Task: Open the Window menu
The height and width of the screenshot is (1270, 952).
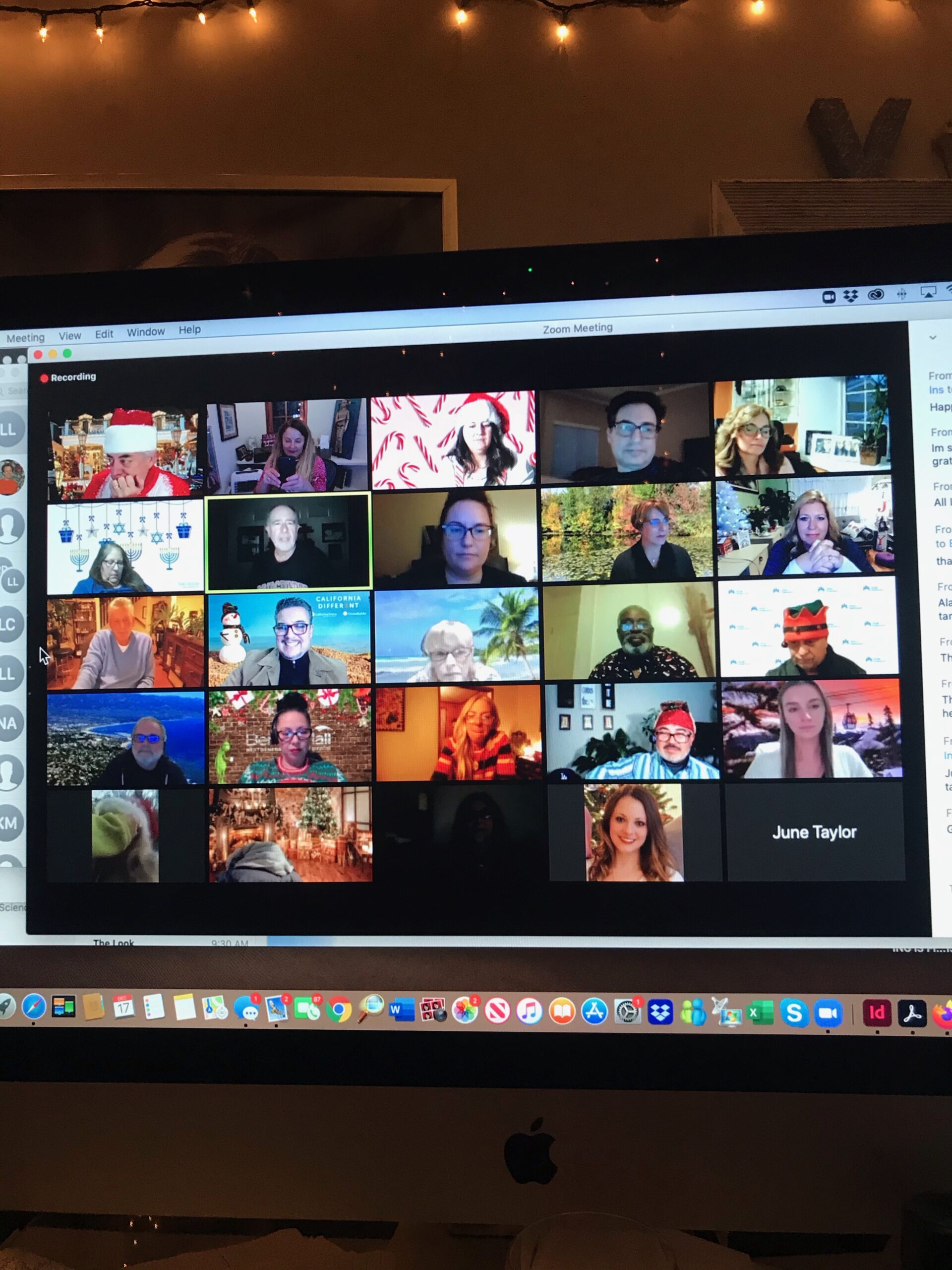Action: pos(145,332)
